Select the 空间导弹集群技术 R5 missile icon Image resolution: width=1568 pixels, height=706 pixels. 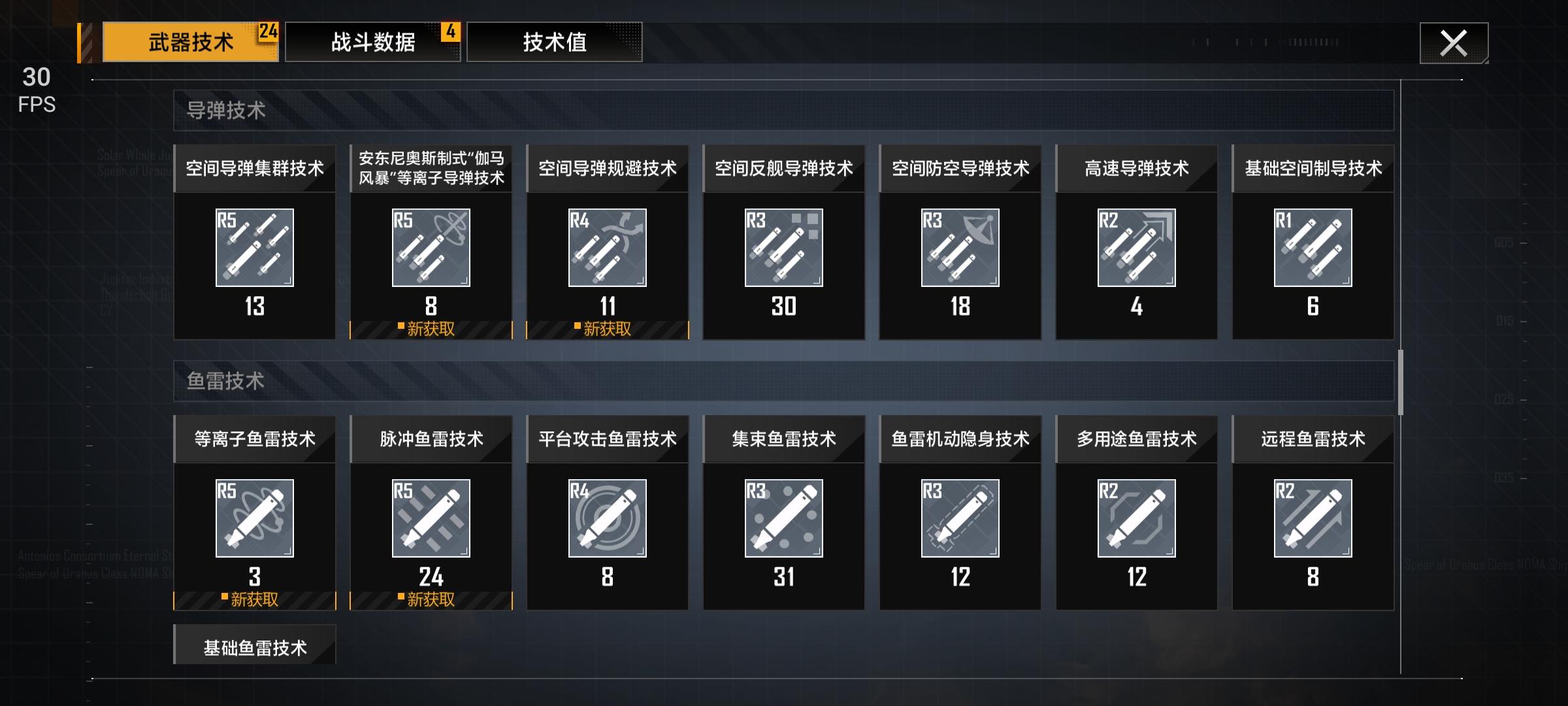point(255,248)
